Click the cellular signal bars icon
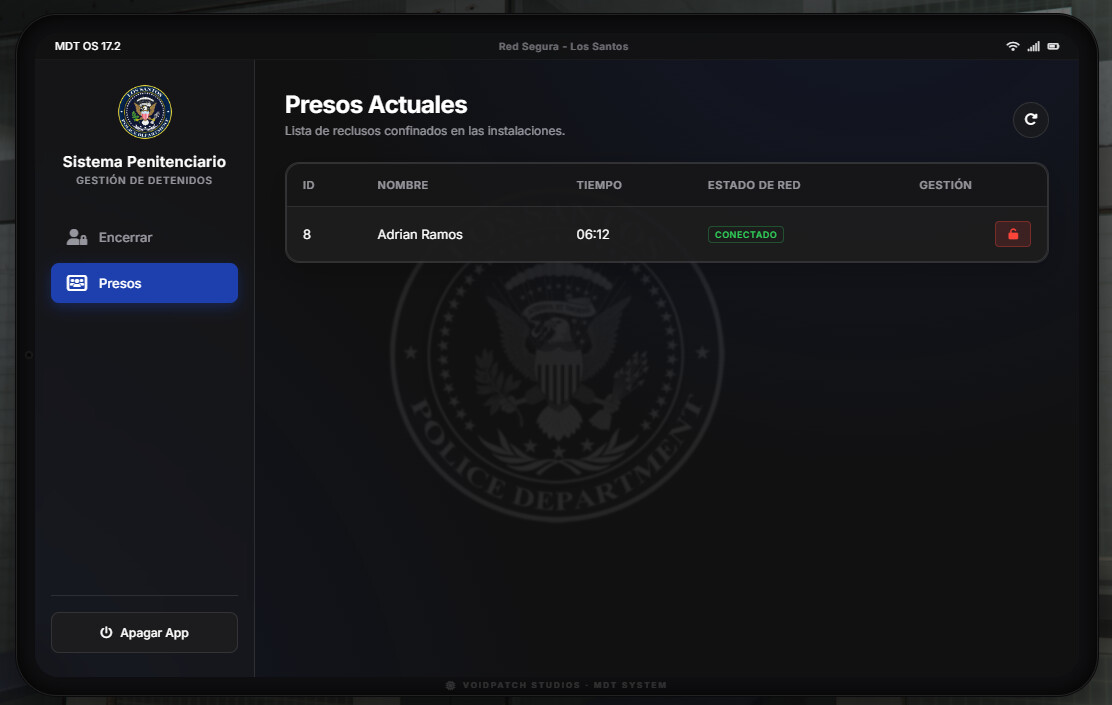 (x=1033, y=46)
